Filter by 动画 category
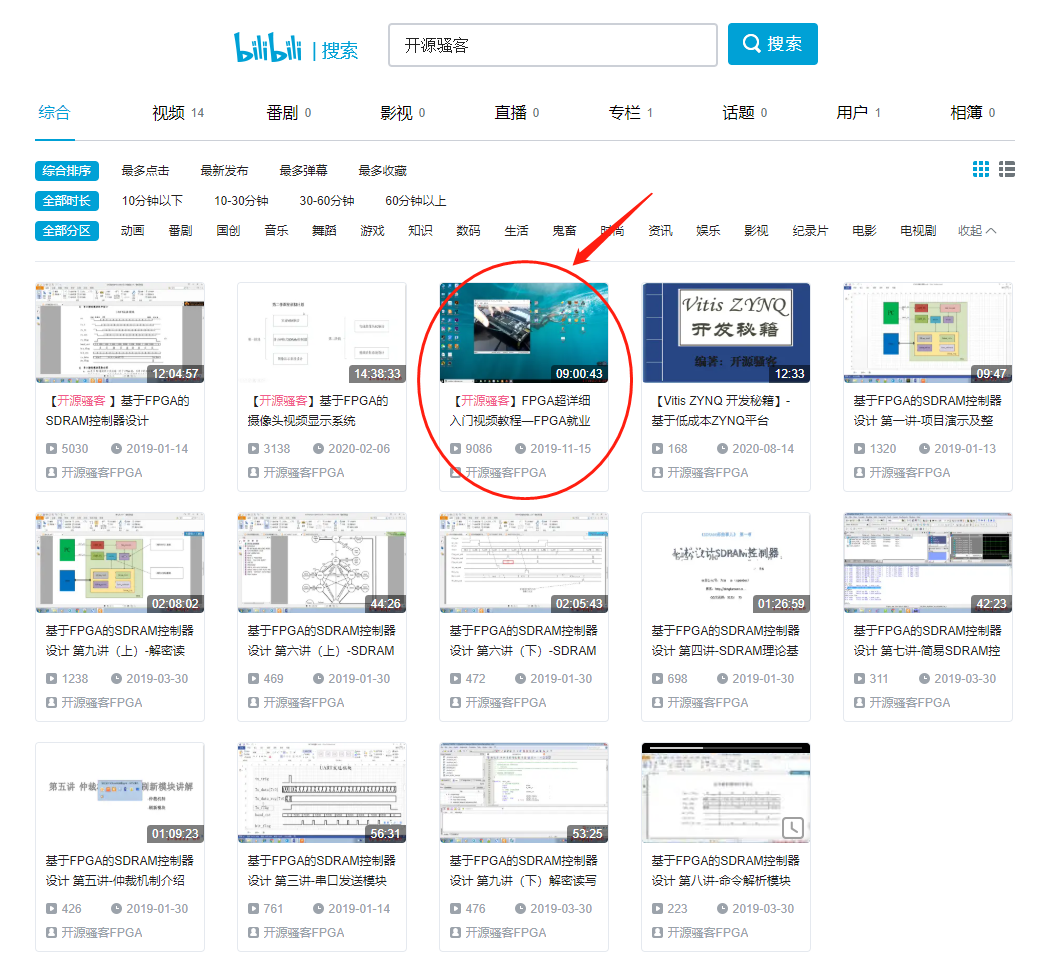The image size is (1045, 970). click(133, 231)
